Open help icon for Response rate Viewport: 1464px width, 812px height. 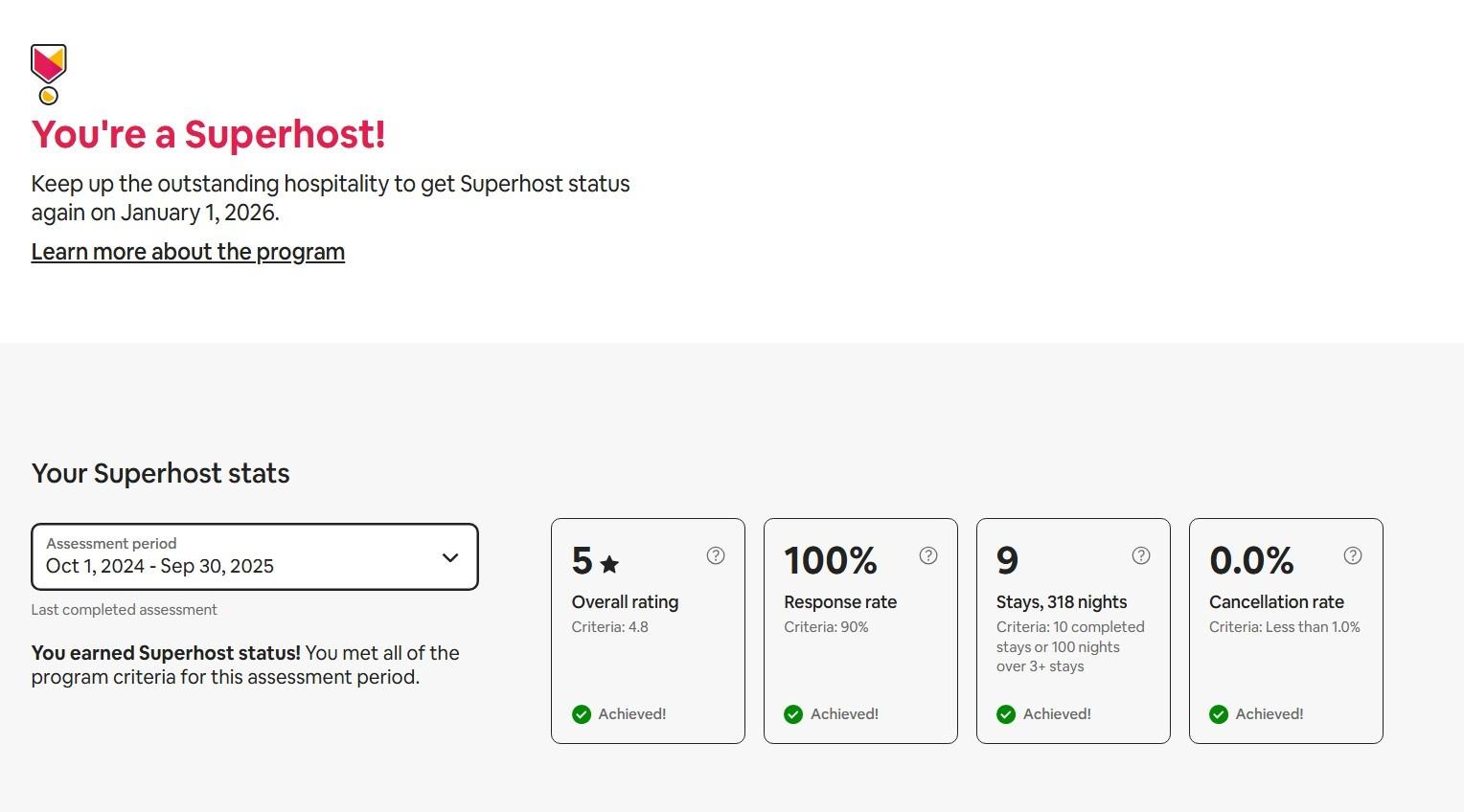(x=928, y=555)
